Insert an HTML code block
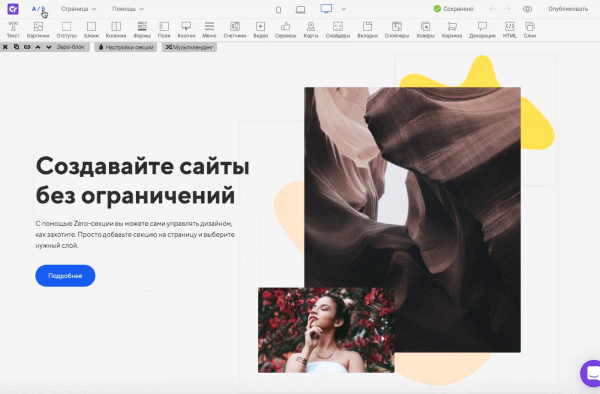This screenshot has height=394, width=600. 509,30
